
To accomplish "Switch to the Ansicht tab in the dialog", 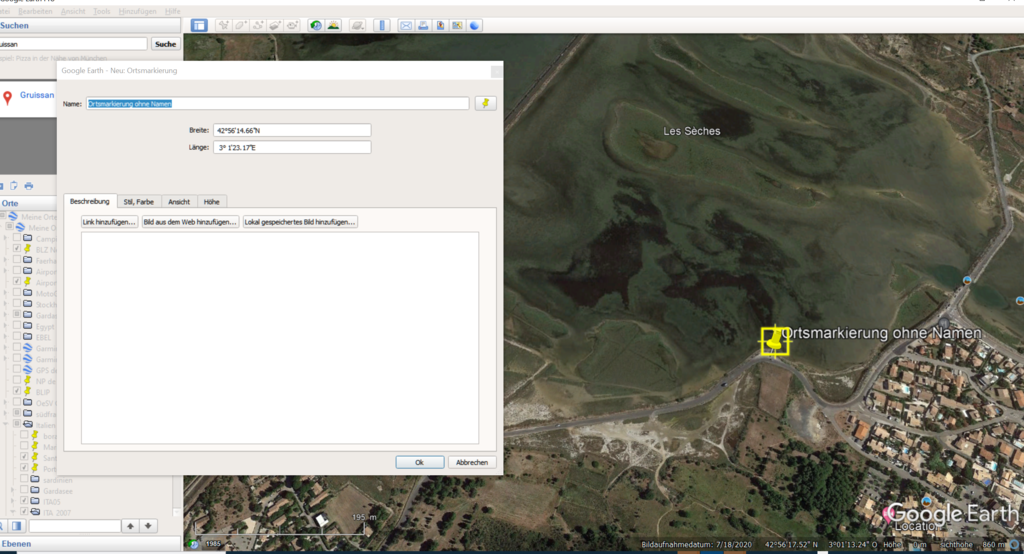I will [179, 202].
